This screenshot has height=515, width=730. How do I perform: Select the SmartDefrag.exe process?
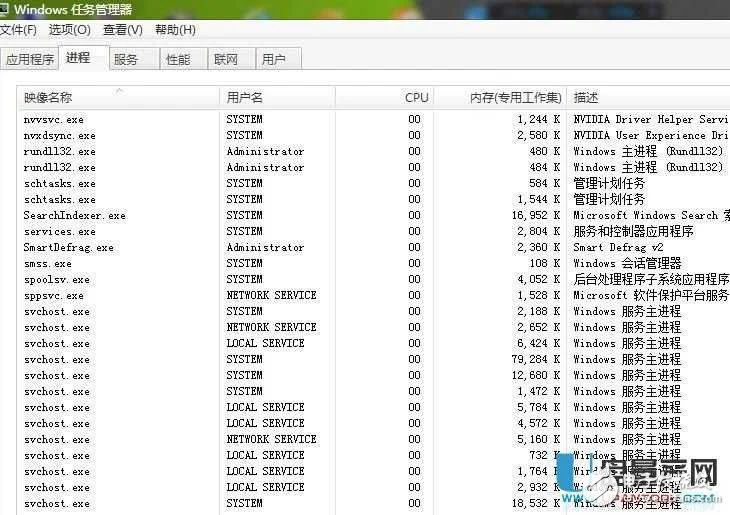pos(374,247)
